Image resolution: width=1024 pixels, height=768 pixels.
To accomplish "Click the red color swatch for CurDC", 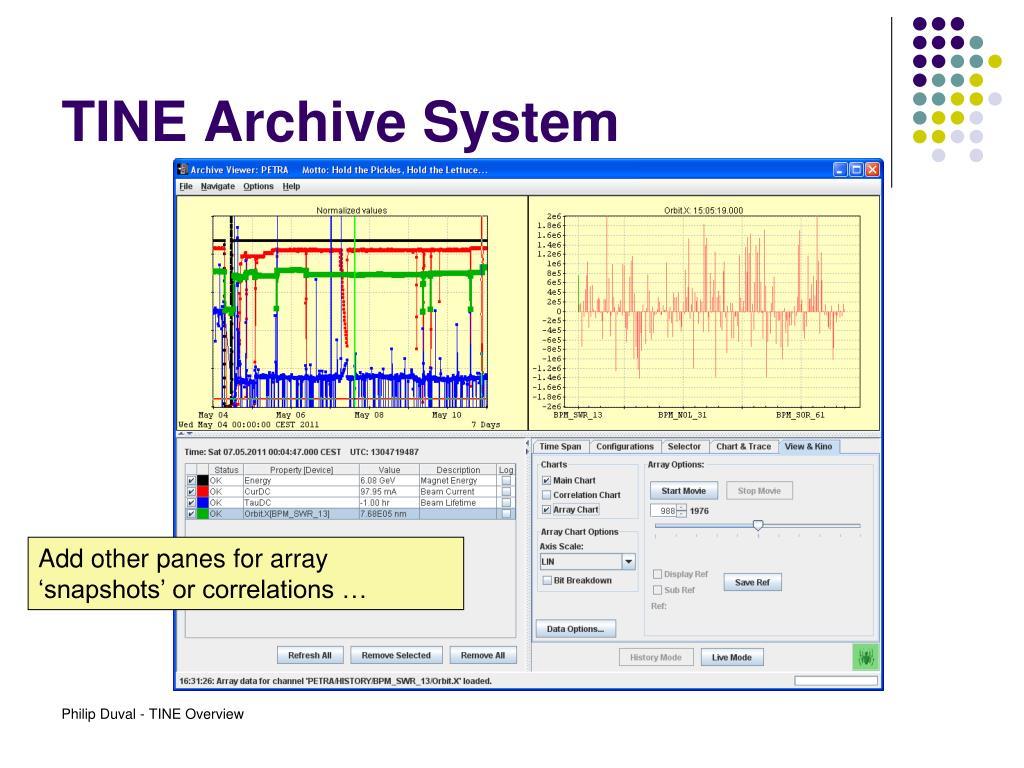I will point(203,492).
